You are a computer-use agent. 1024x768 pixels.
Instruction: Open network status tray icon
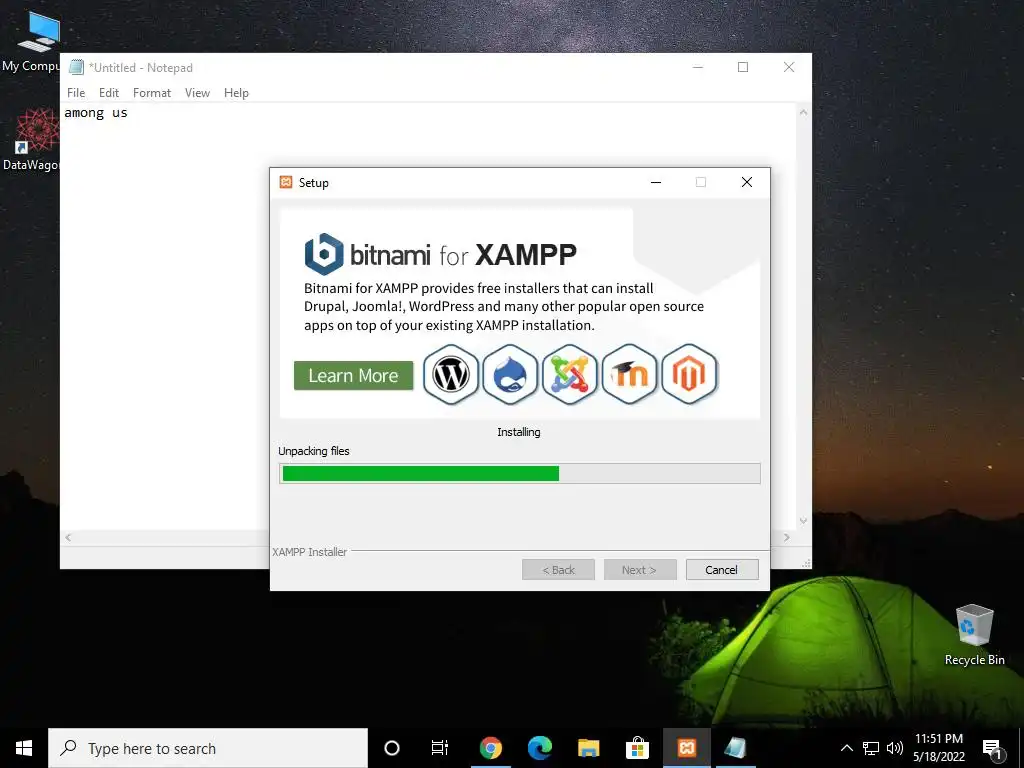pos(871,748)
